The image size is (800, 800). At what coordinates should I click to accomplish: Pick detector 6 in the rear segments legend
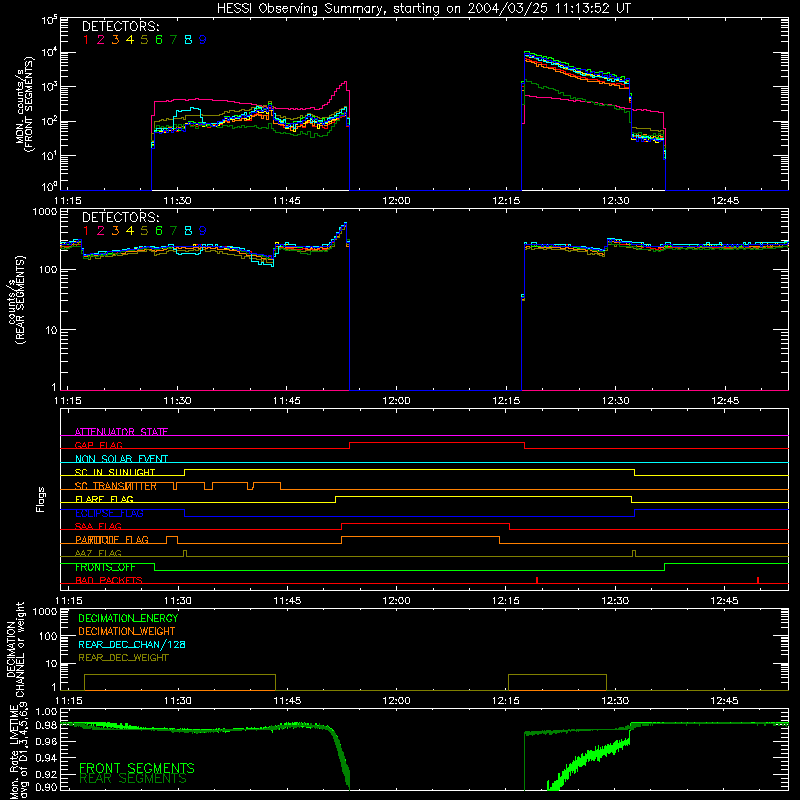click(159, 231)
